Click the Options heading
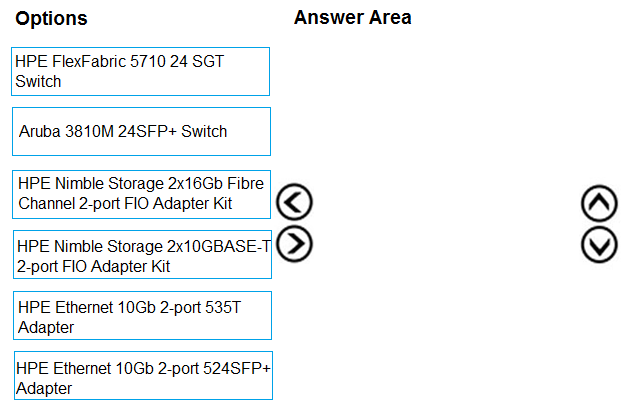Image resolution: width=622 pixels, height=406 pixels. [52, 19]
